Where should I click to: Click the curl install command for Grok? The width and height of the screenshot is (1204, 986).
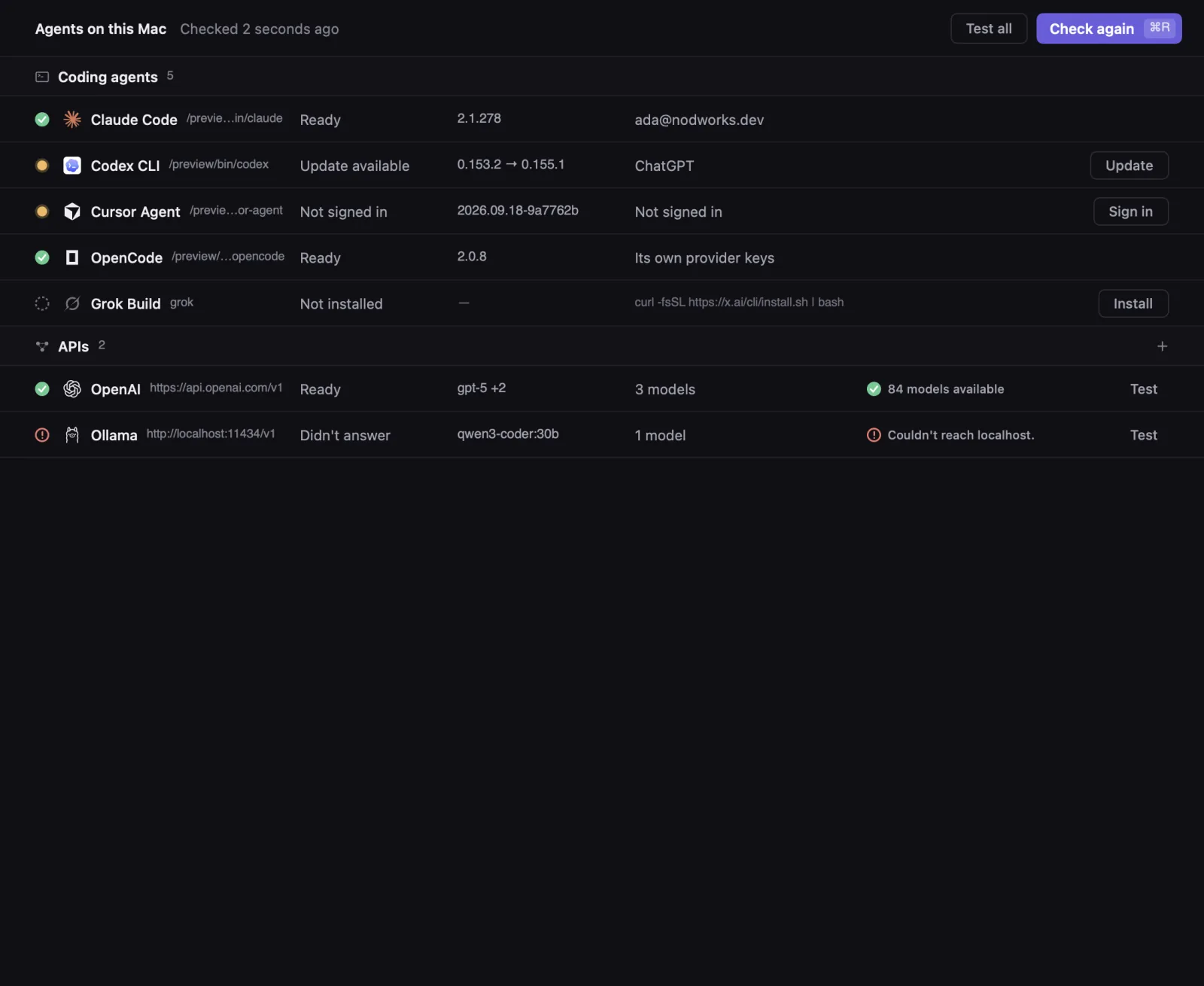click(739, 302)
